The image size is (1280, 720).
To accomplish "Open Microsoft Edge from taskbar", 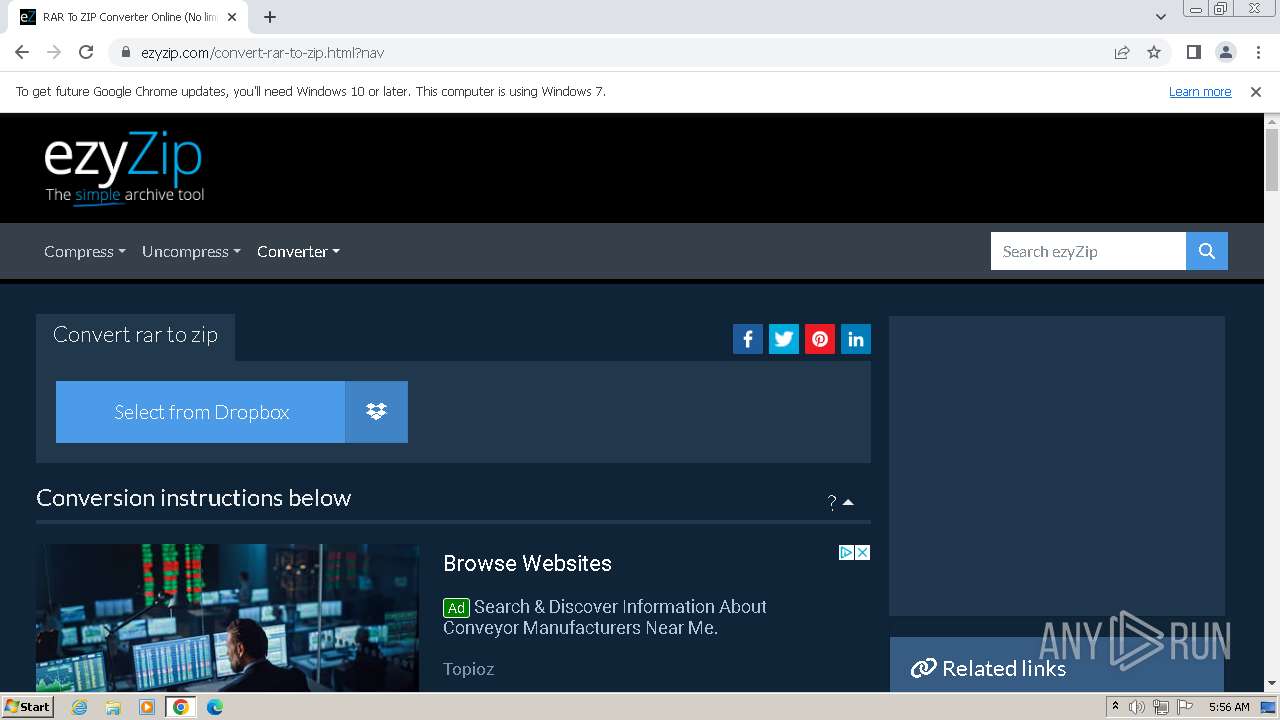I will point(215,707).
